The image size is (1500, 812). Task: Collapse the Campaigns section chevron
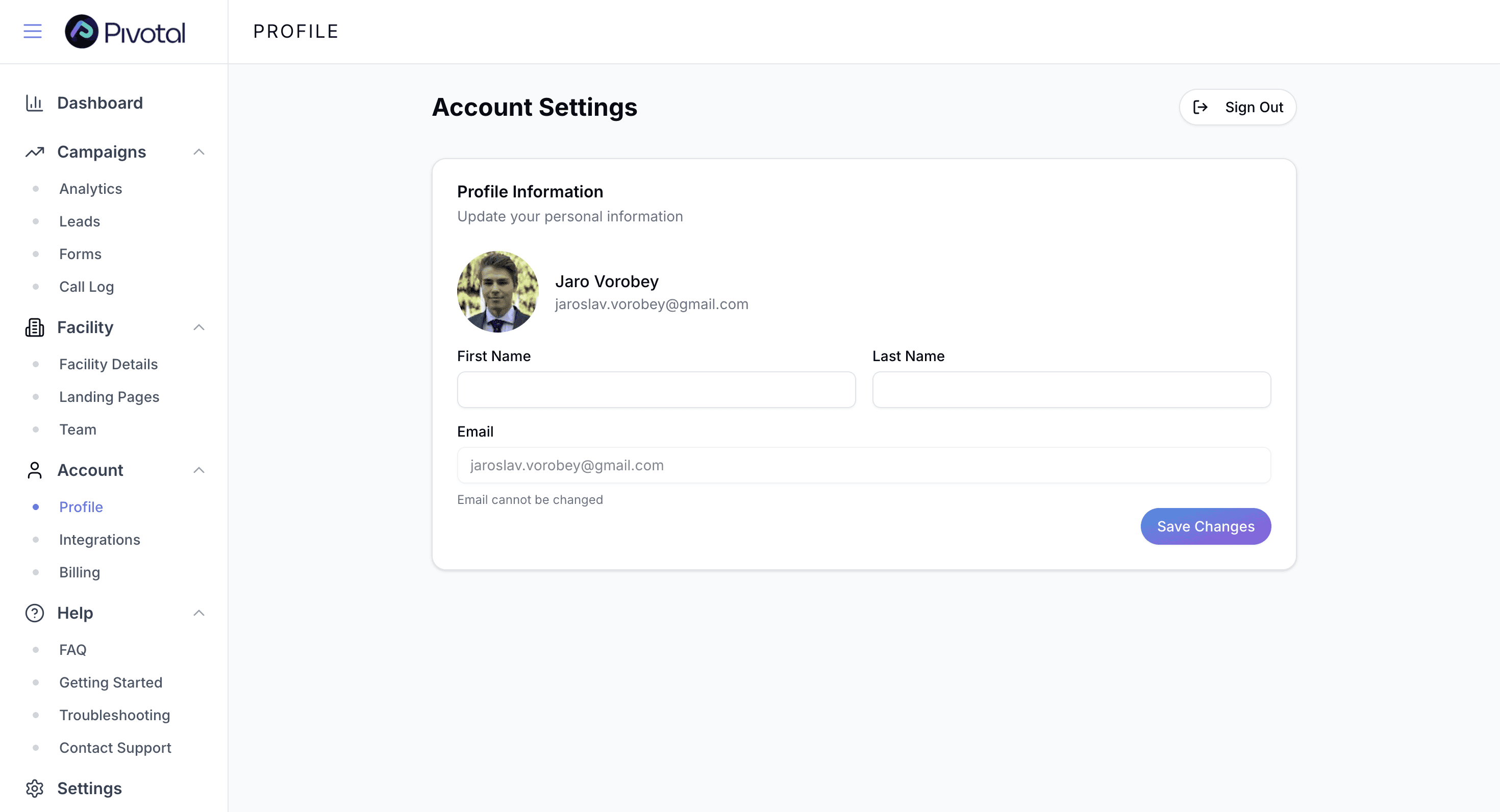click(x=198, y=152)
